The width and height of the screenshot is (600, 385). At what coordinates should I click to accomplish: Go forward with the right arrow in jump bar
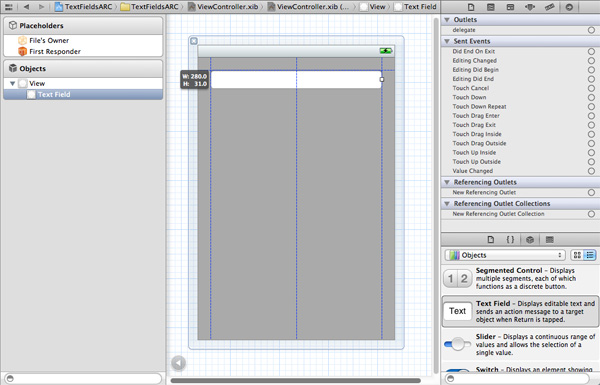click(41, 7)
